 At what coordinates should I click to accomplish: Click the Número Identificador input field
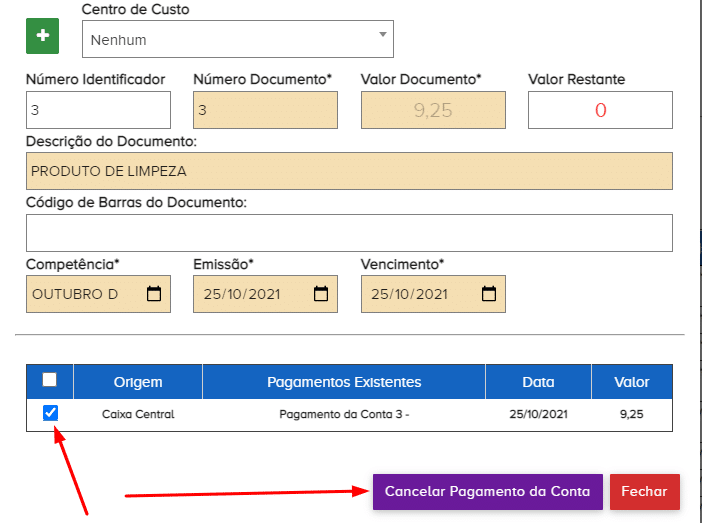(98, 110)
